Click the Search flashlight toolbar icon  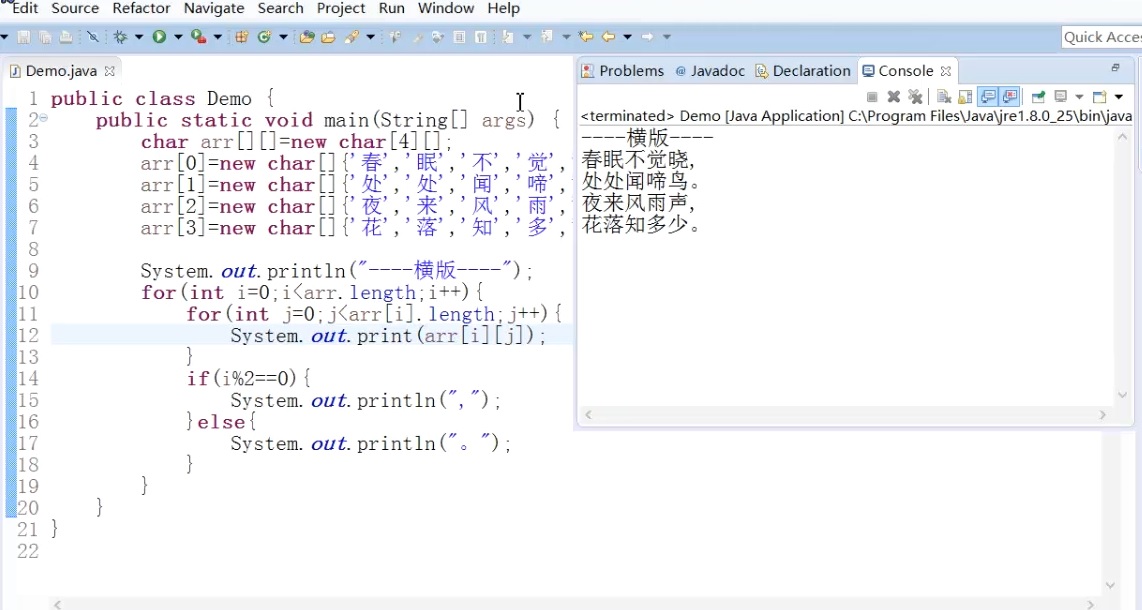point(353,37)
